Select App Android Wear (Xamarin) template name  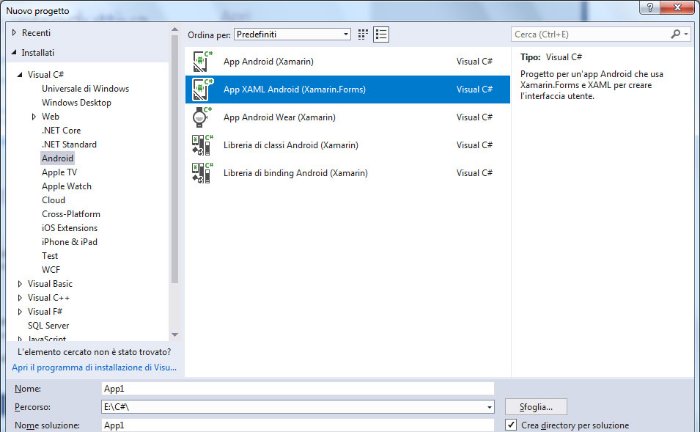pos(279,117)
